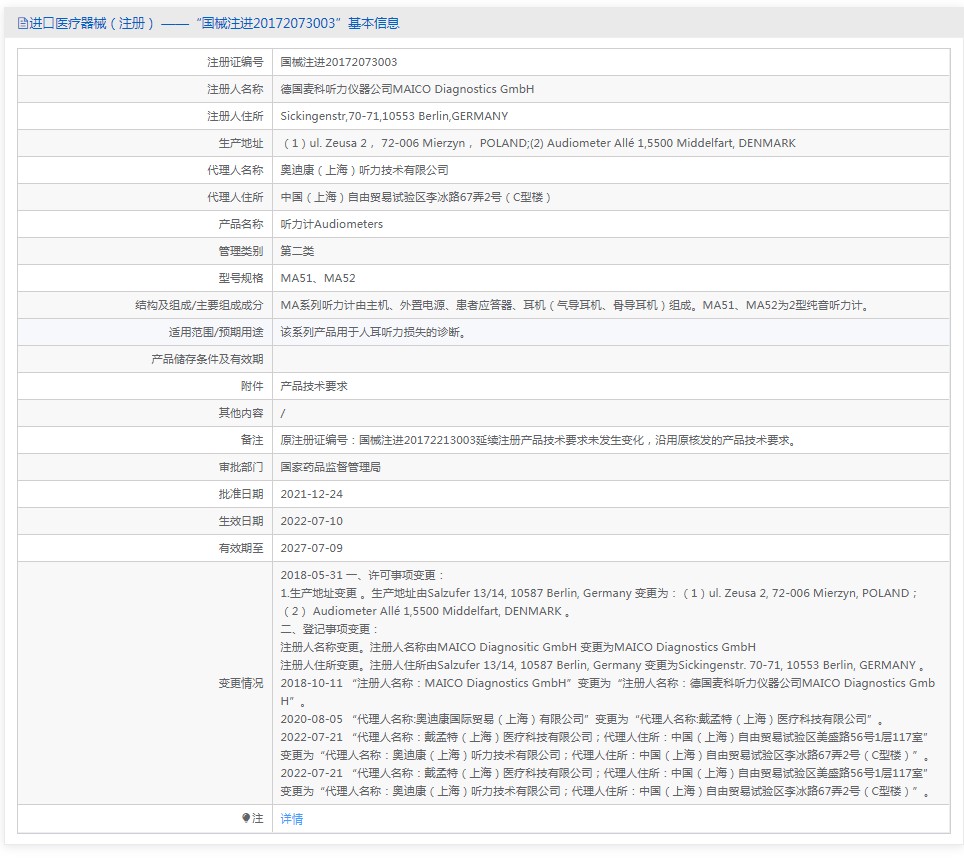Select the 变更情况 row label

241,684
